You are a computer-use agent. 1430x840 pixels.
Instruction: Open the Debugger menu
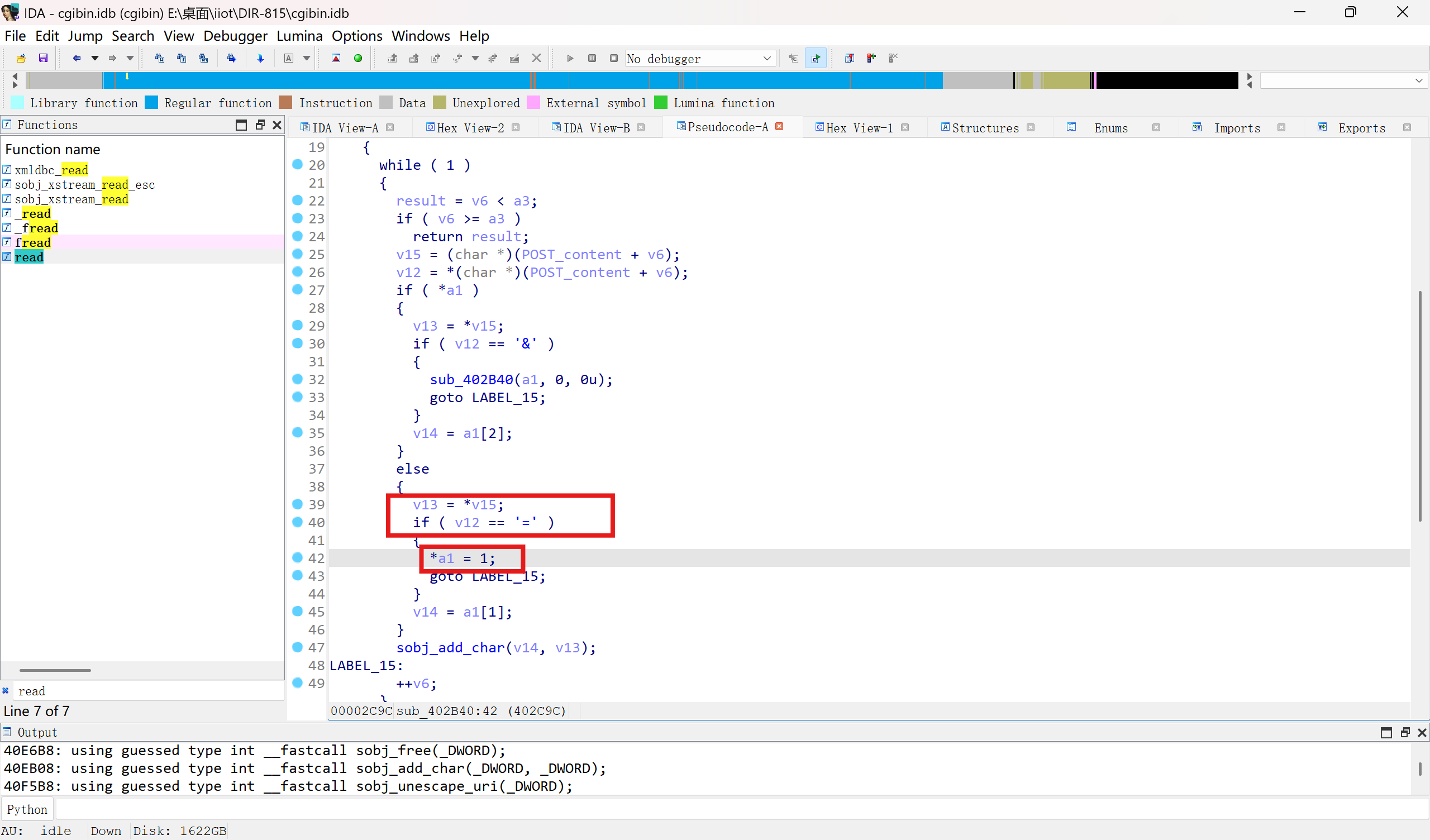pyautogui.click(x=235, y=36)
